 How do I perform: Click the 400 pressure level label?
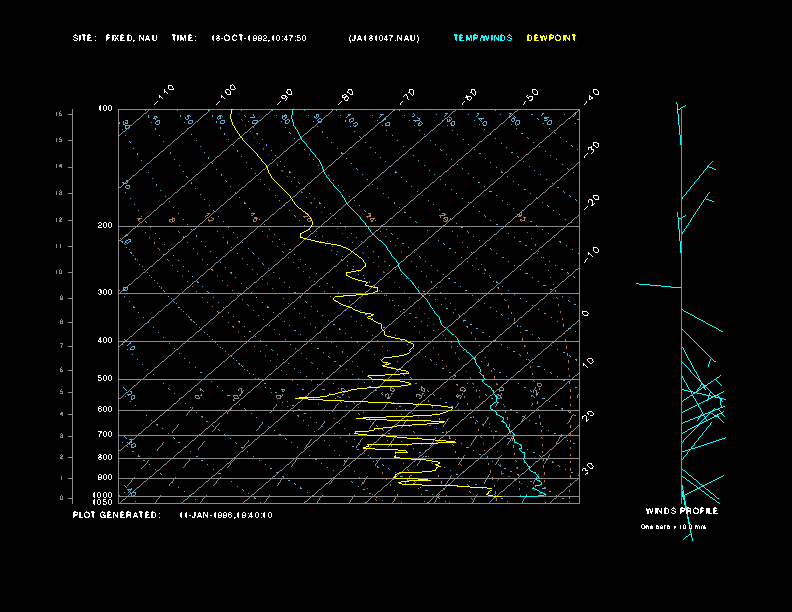point(105,341)
